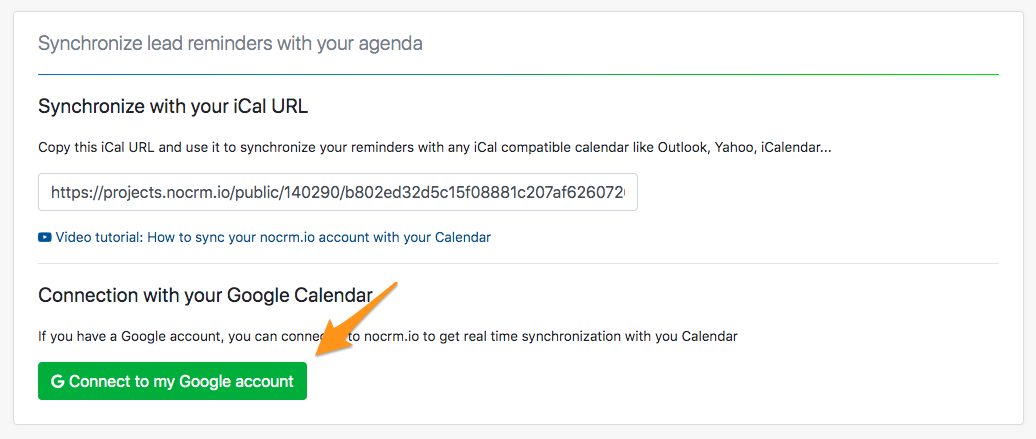Click the Google G icon on the connect button
This screenshot has height=439, width=1036.
(57, 381)
